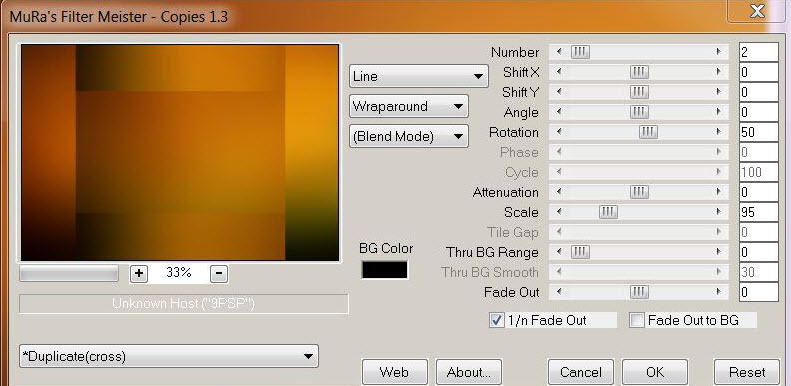Click the zoom in plus button
The width and height of the screenshot is (791, 386).
click(139, 273)
